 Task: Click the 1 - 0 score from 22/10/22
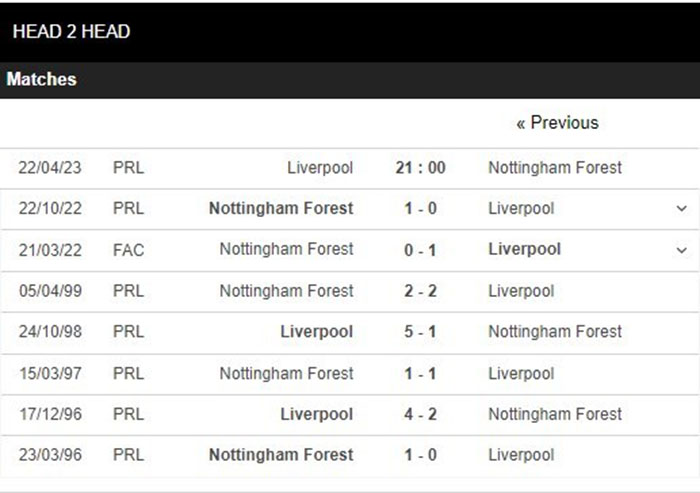click(420, 209)
